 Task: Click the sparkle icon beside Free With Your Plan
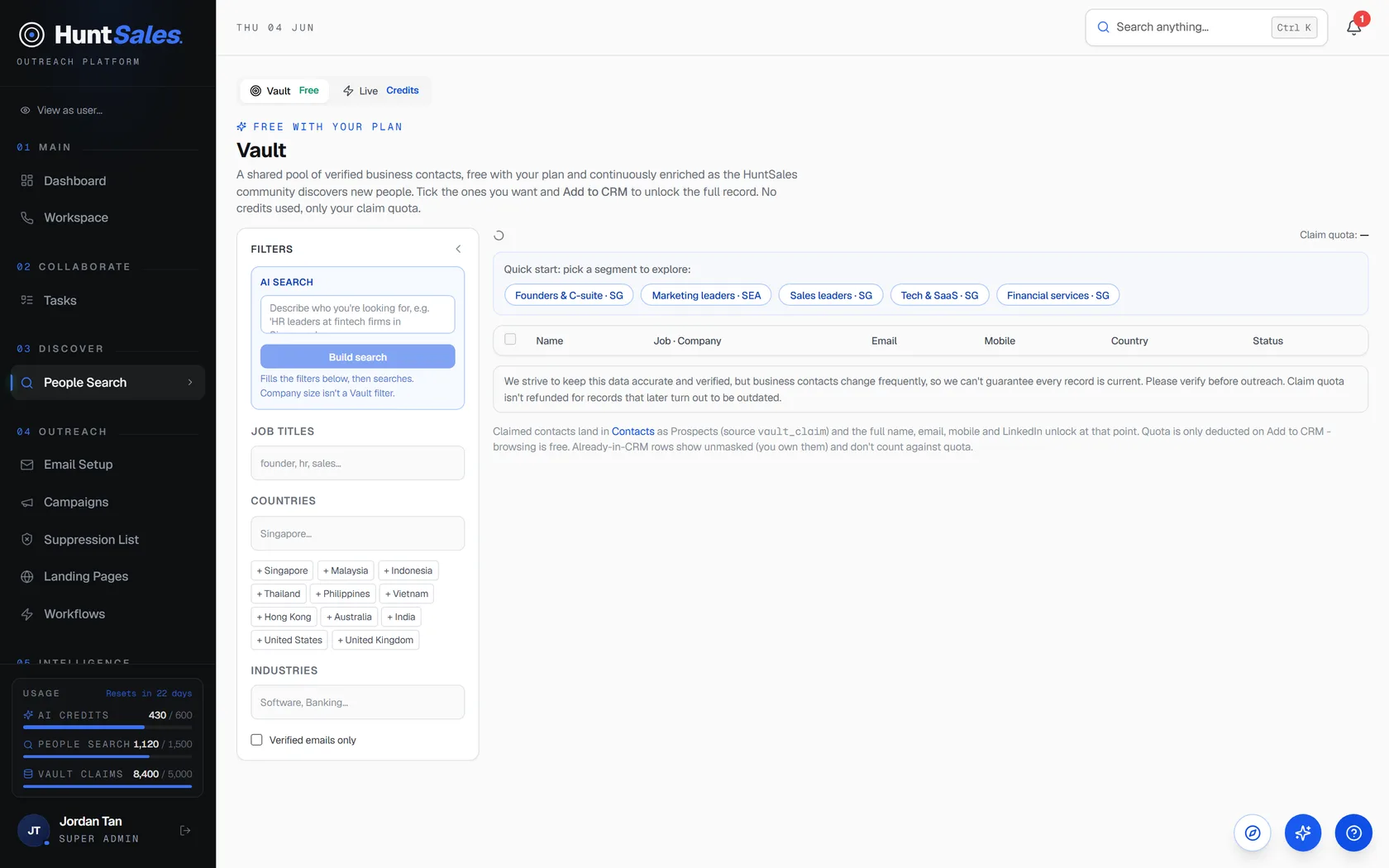point(241,126)
